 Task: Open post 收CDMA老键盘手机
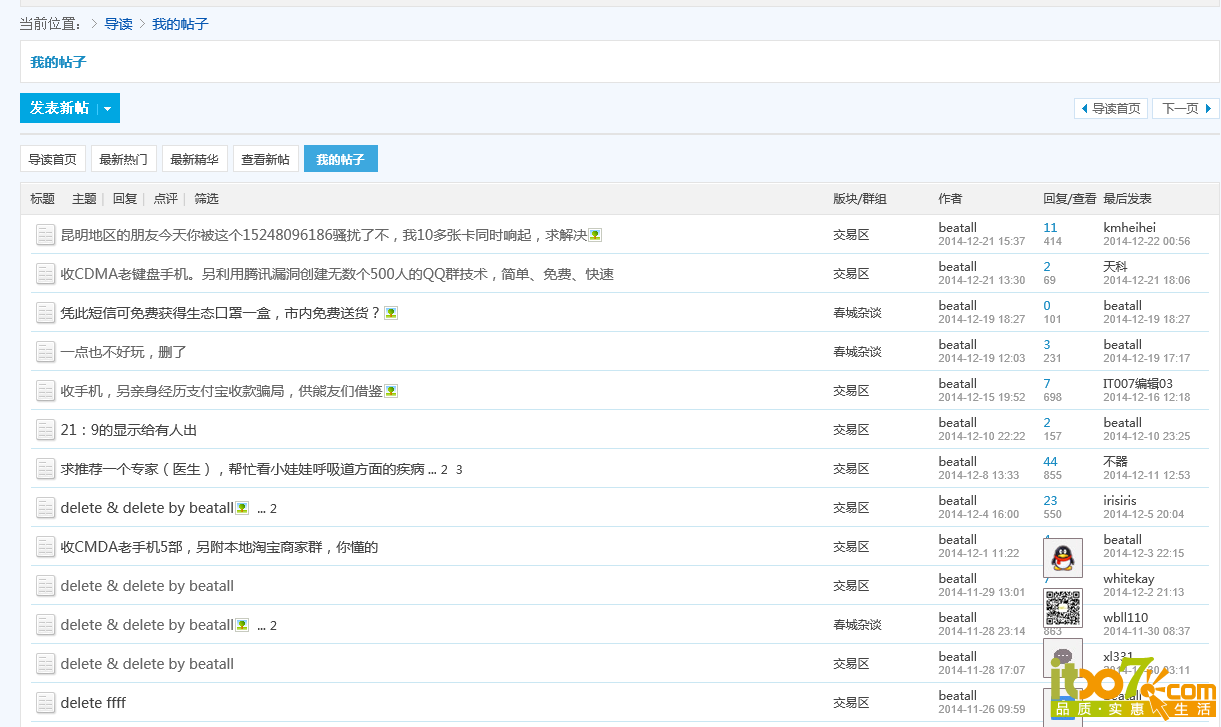pos(337,274)
